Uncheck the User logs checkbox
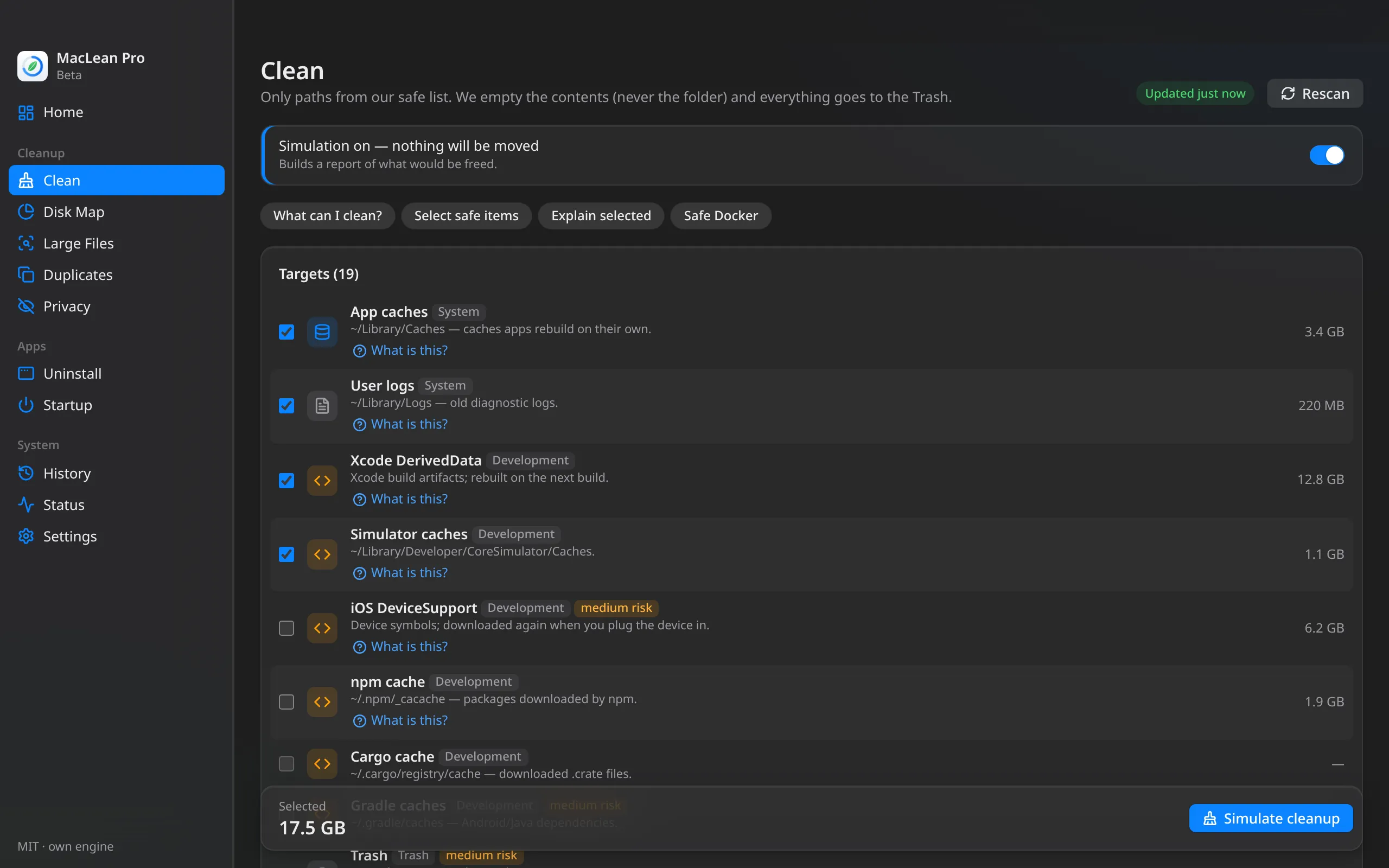The height and width of the screenshot is (868, 1389). pyautogui.click(x=286, y=406)
